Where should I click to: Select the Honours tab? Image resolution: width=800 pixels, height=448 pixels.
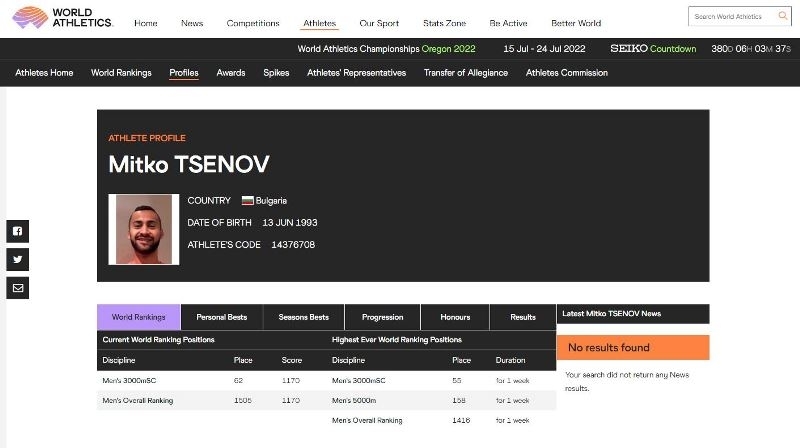455,317
